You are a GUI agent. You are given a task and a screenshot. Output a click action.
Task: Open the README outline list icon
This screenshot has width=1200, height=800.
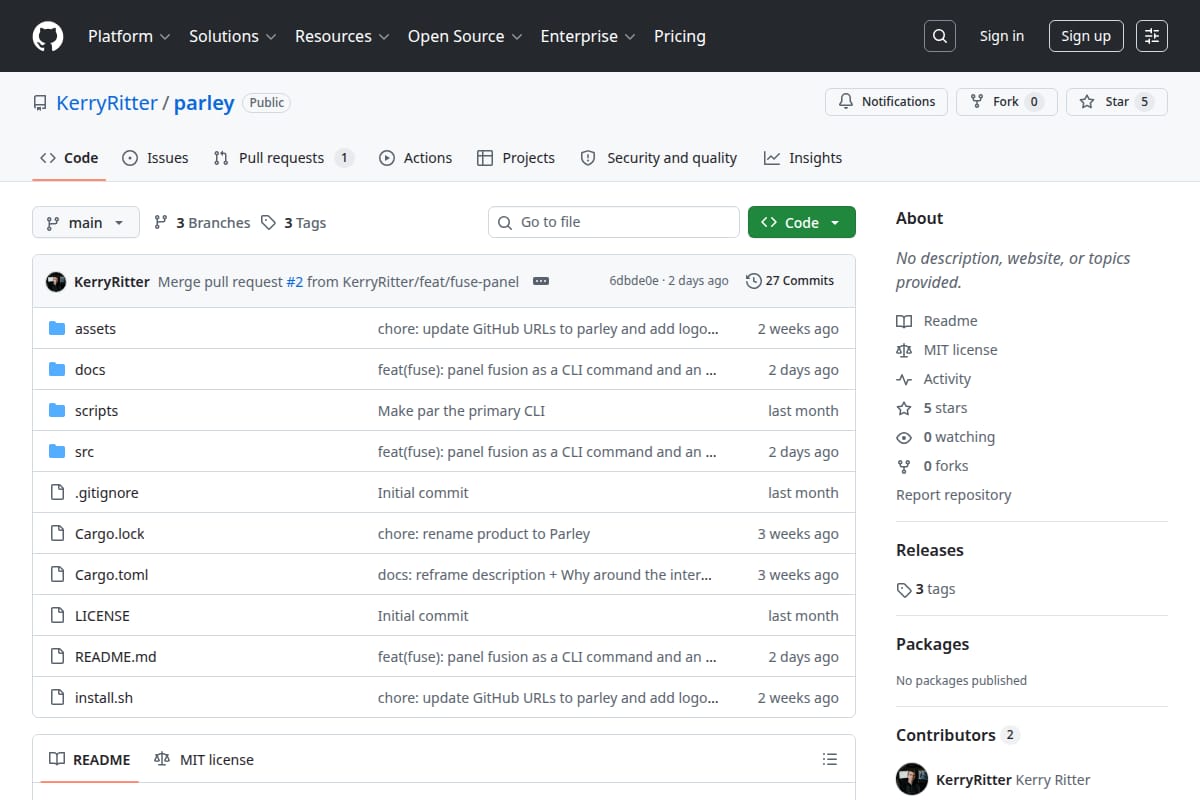pyautogui.click(x=829, y=760)
